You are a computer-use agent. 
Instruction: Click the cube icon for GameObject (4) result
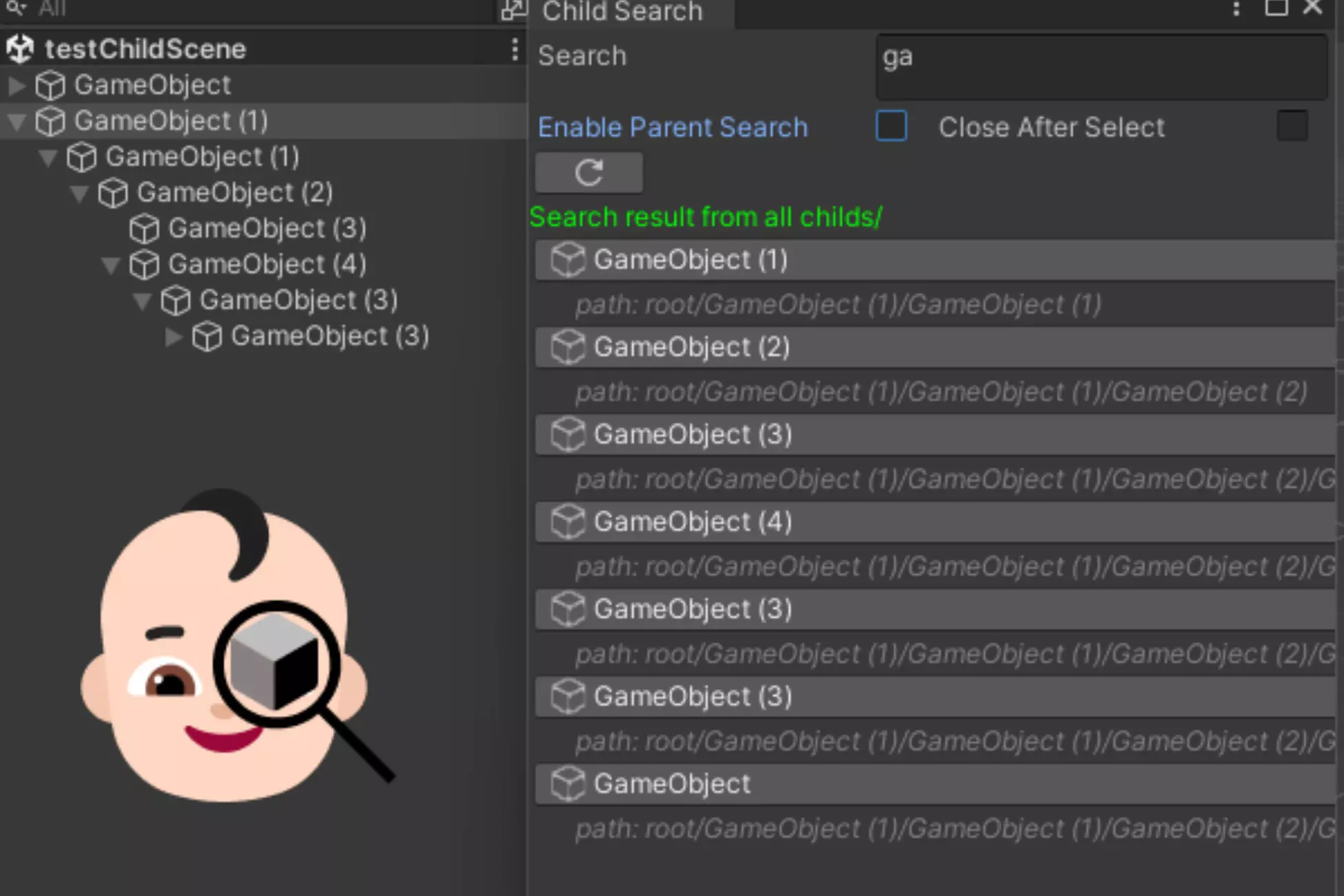point(567,522)
